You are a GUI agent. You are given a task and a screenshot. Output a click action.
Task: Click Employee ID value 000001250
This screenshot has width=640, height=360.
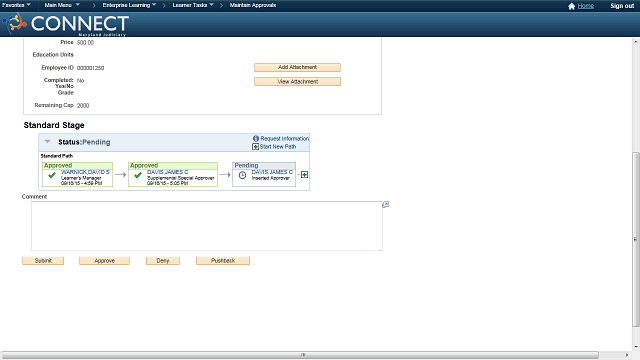pos(90,68)
